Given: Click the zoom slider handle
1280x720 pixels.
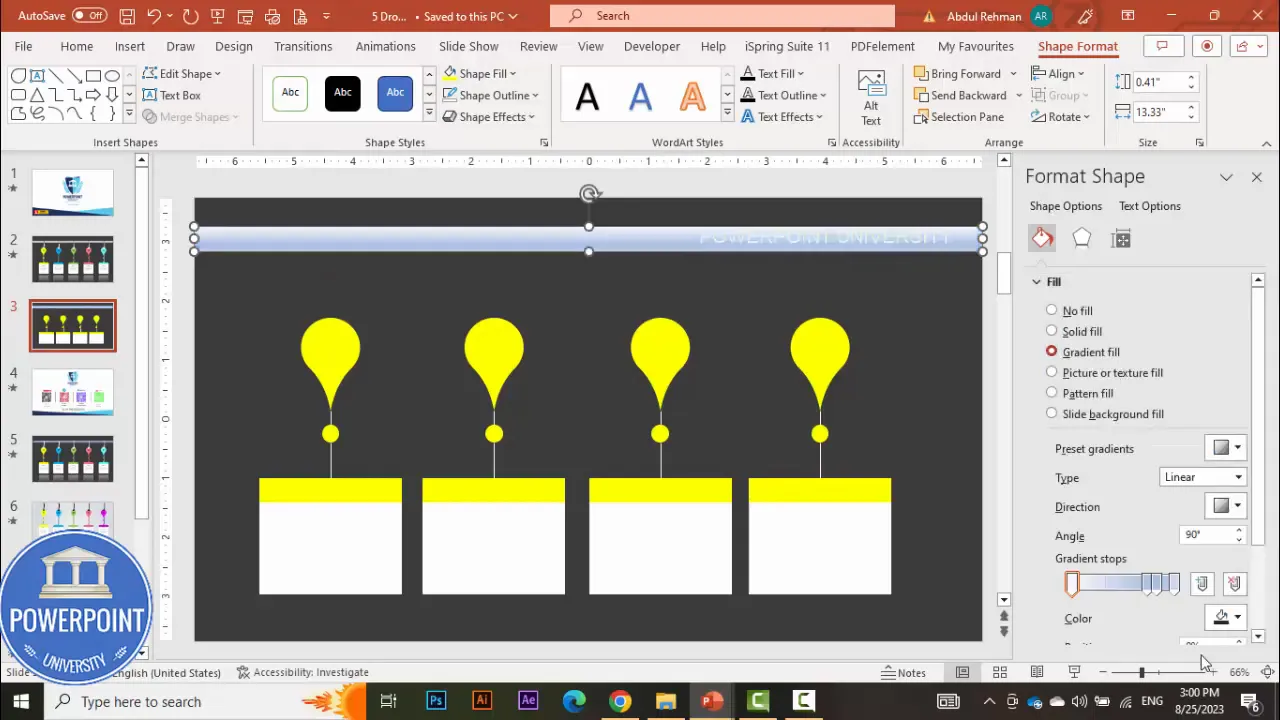Looking at the screenshot, I should (1141, 672).
